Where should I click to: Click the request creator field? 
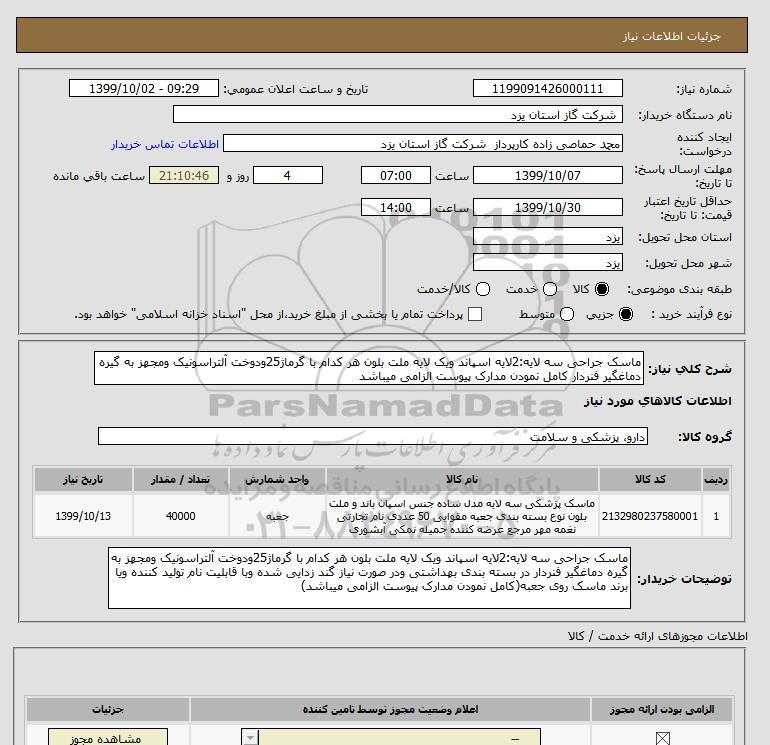(423, 144)
